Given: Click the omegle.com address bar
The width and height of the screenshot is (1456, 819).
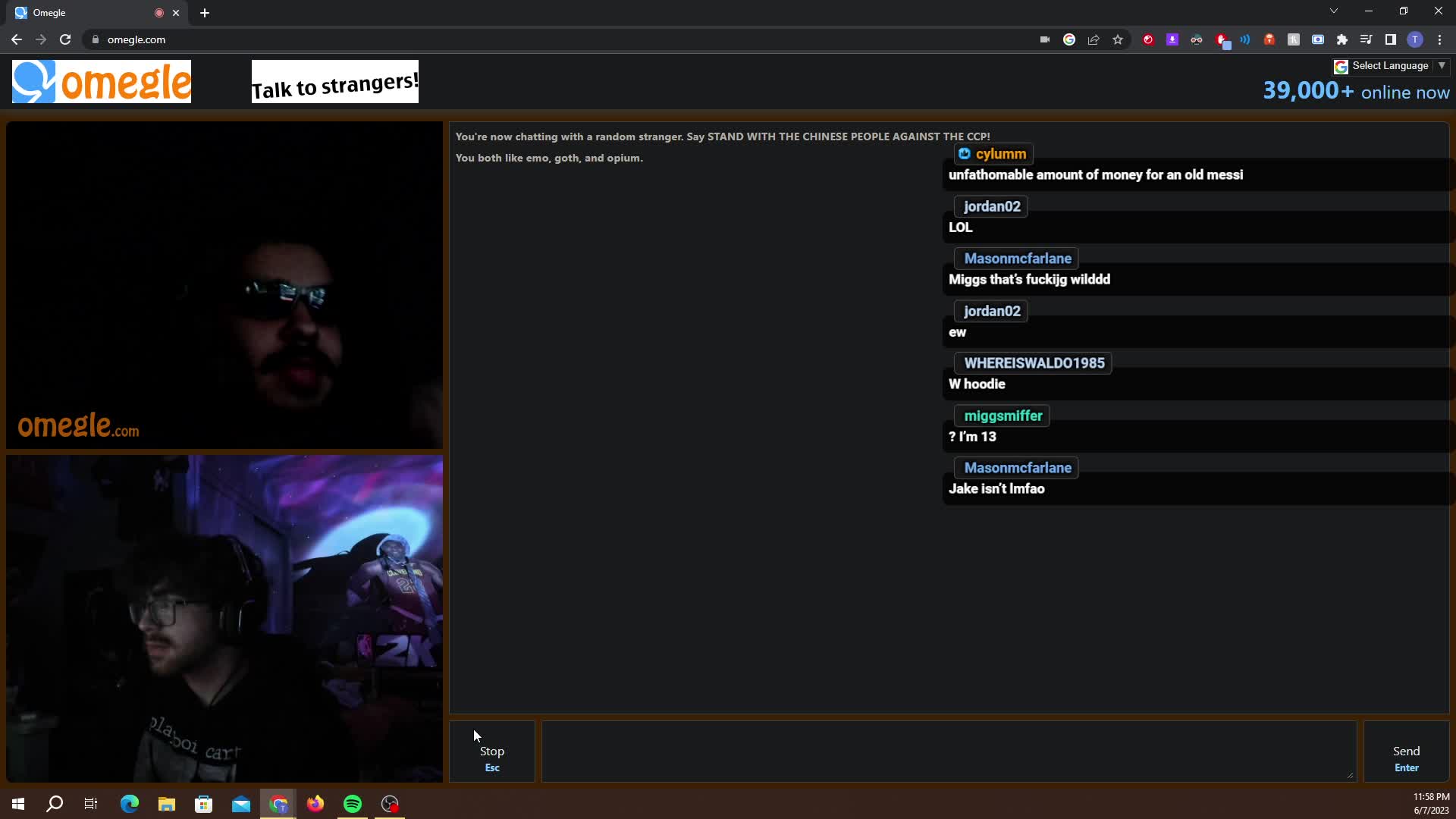Looking at the screenshot, I should 561,39.
